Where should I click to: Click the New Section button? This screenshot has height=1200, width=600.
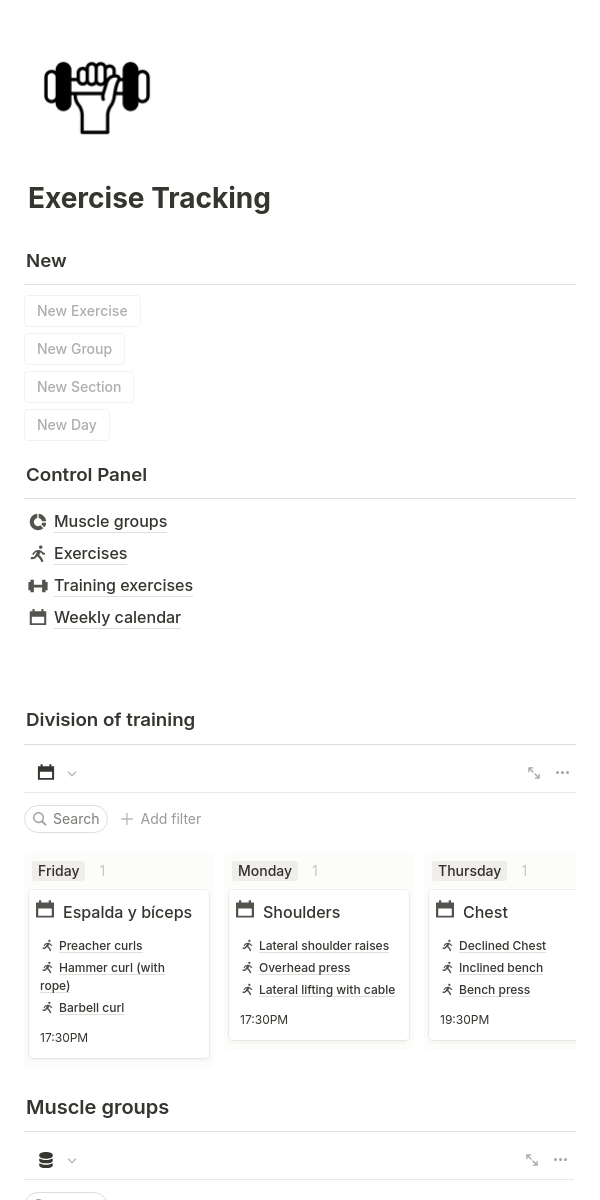(79, 387)
